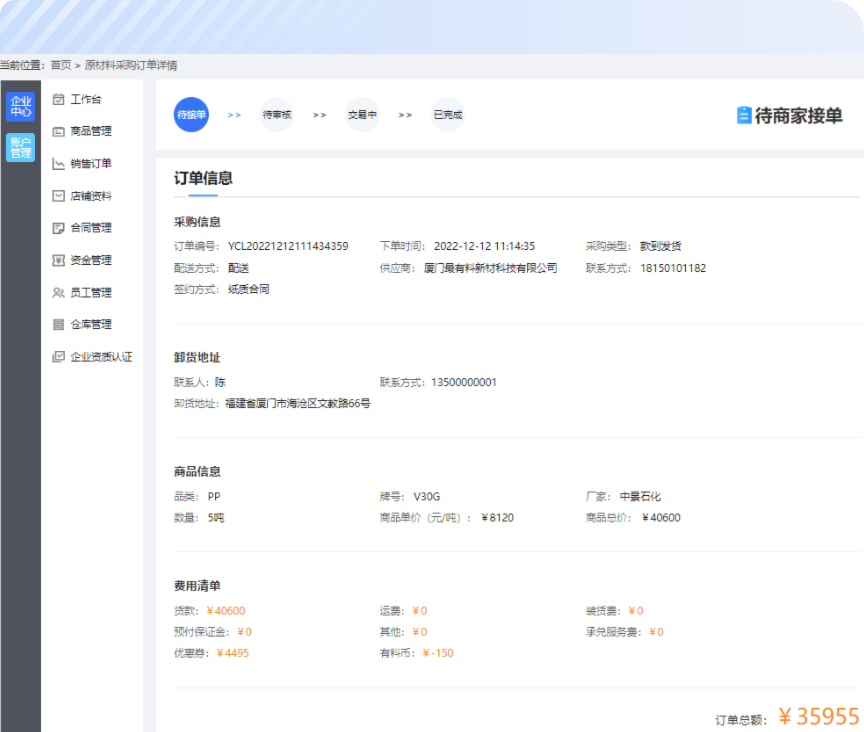Click address 福建省厦门市海沧区文教路66号
The height and width of the screenshot is (732, 864).
298,403
